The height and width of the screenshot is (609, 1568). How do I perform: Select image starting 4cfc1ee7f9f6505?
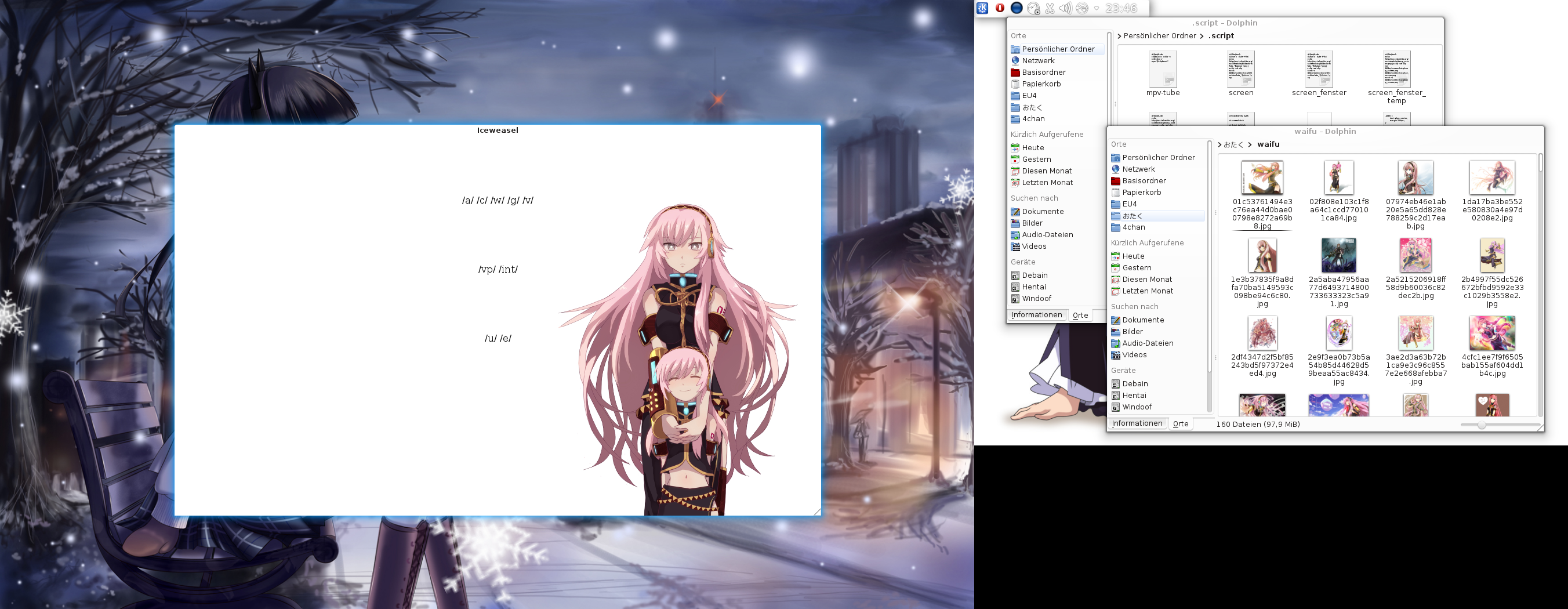tap(1492, 346)
